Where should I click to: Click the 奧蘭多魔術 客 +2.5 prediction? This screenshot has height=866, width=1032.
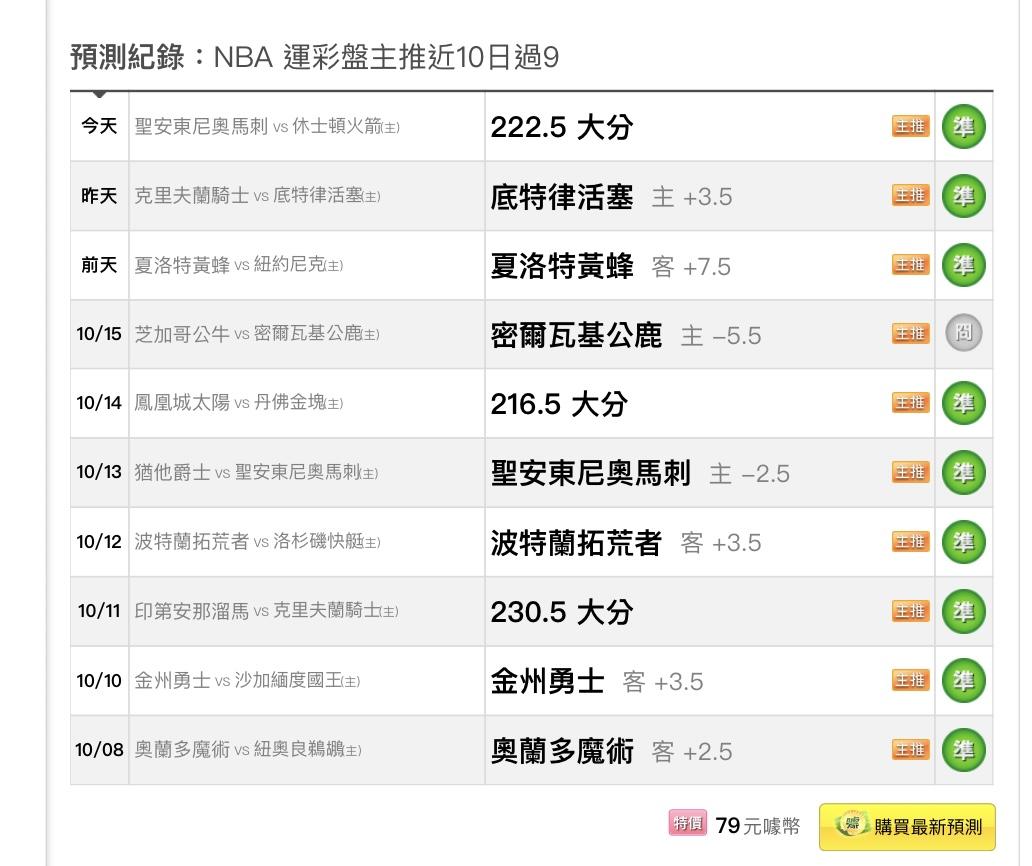611,751
